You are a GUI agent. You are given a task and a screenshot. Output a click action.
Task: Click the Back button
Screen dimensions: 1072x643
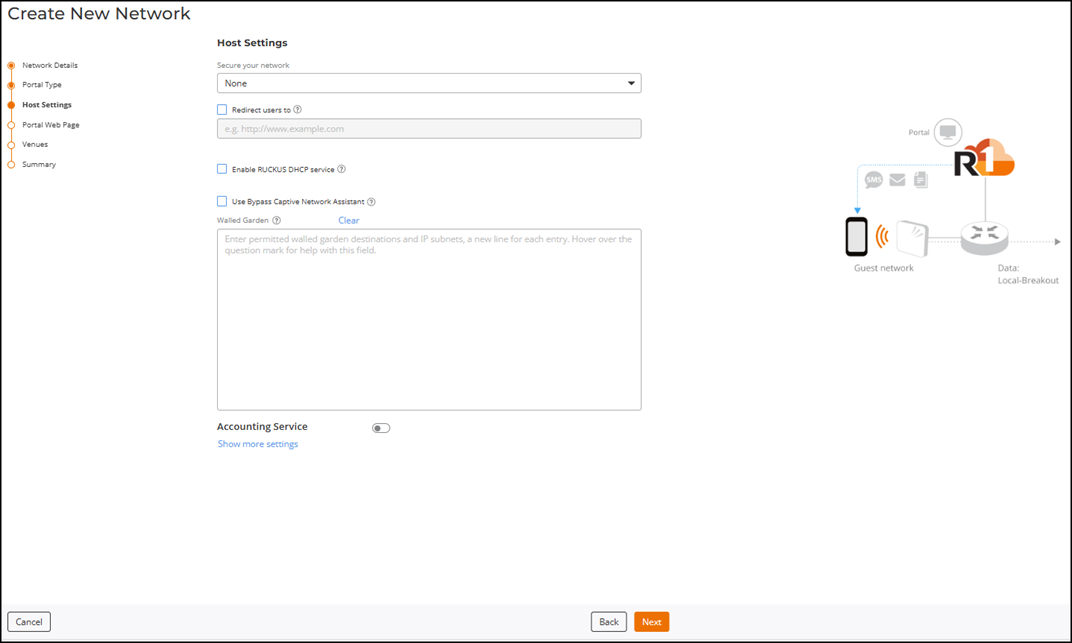[609, 622]
